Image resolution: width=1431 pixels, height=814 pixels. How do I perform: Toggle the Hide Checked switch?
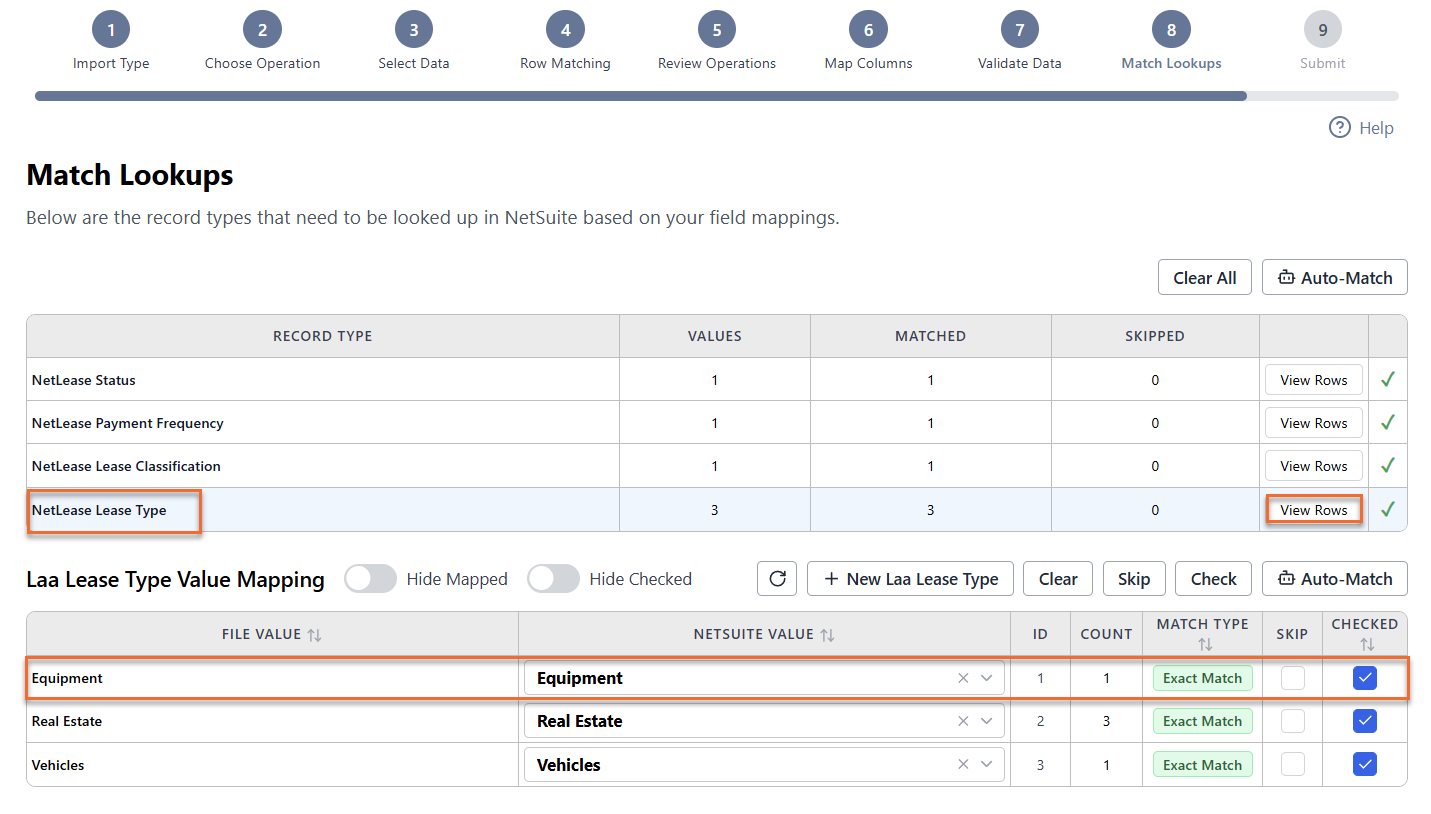pyautogui.click(x=553, y=579)
